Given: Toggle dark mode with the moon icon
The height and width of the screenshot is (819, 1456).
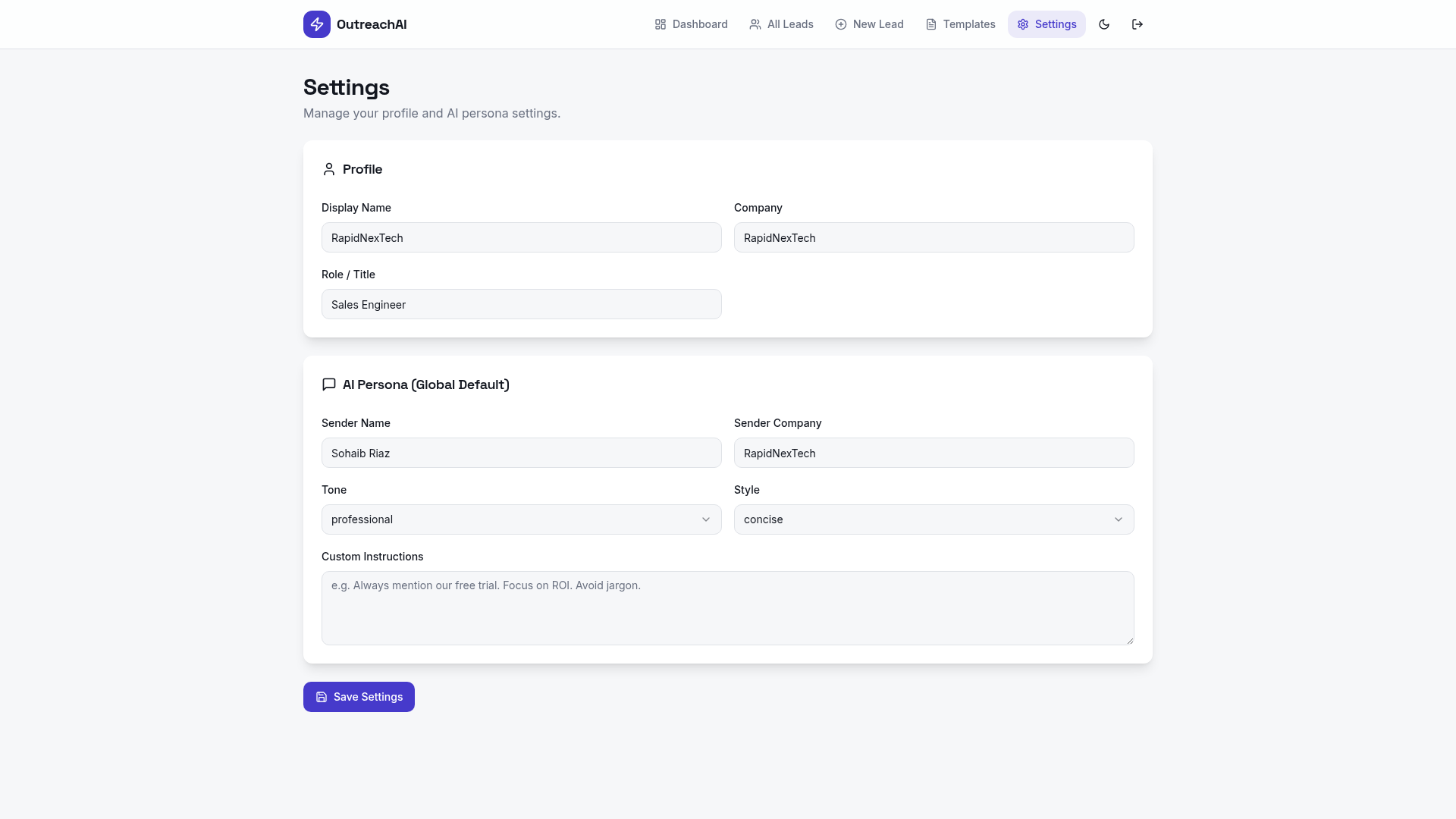Looking at the screenshot, I should pos(1104,24).
